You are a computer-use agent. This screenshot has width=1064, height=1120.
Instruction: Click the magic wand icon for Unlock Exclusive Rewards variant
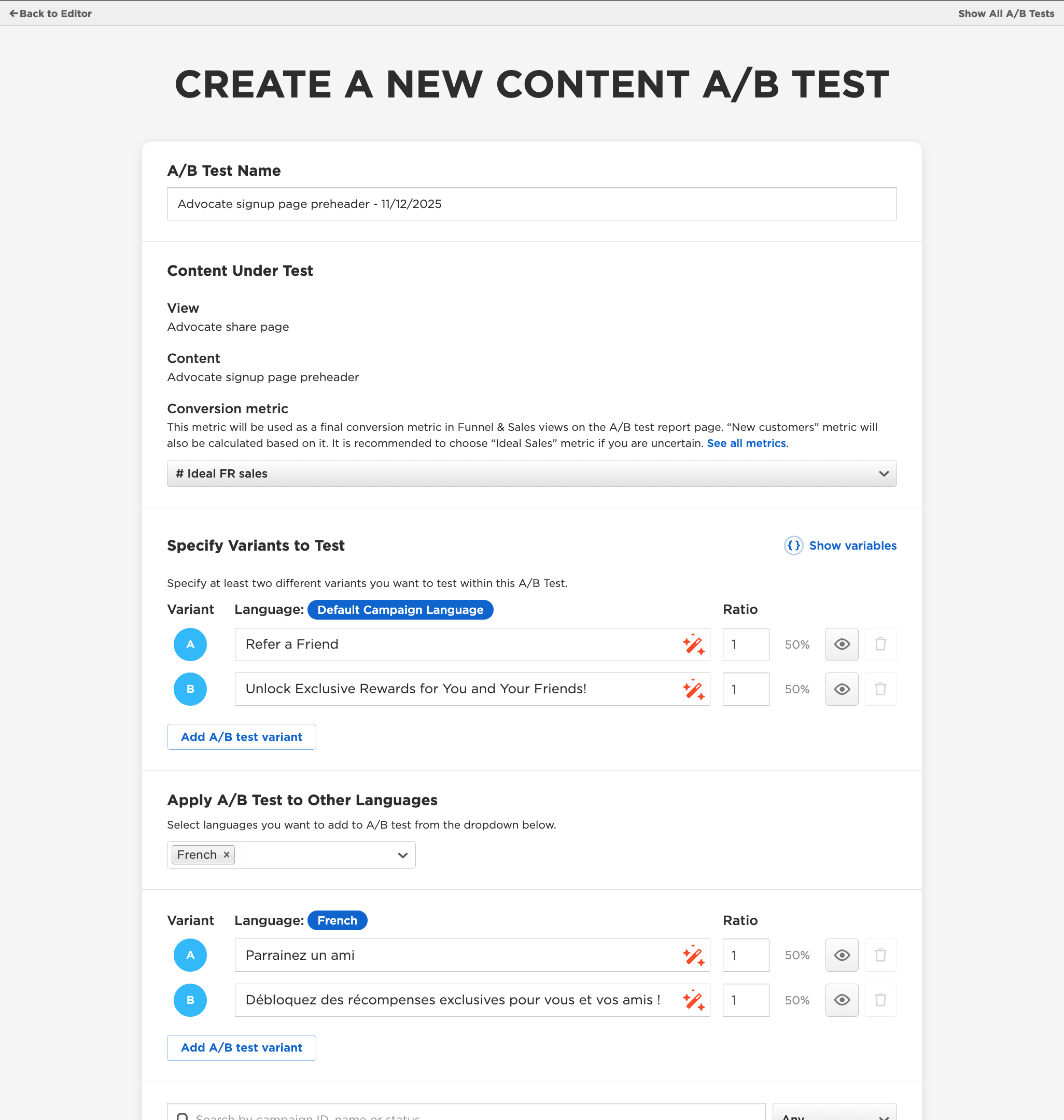pyautogui.click(x=693, y=689)
